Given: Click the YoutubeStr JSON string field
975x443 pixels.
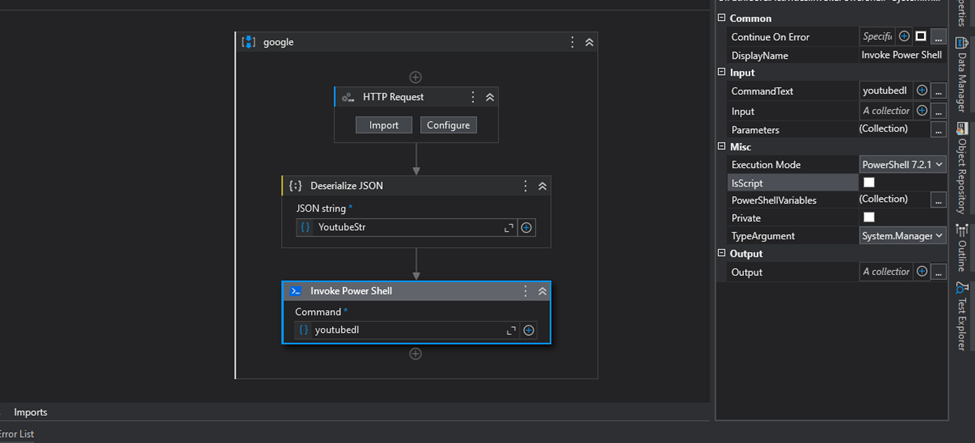Looking at the screenshot, I should click(405, 228).
